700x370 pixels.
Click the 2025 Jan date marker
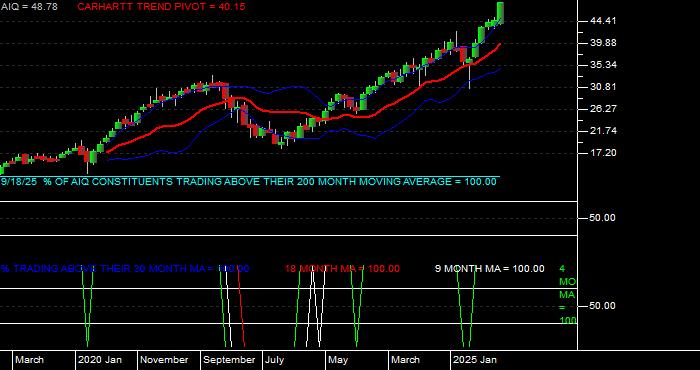tap(474, 360)
